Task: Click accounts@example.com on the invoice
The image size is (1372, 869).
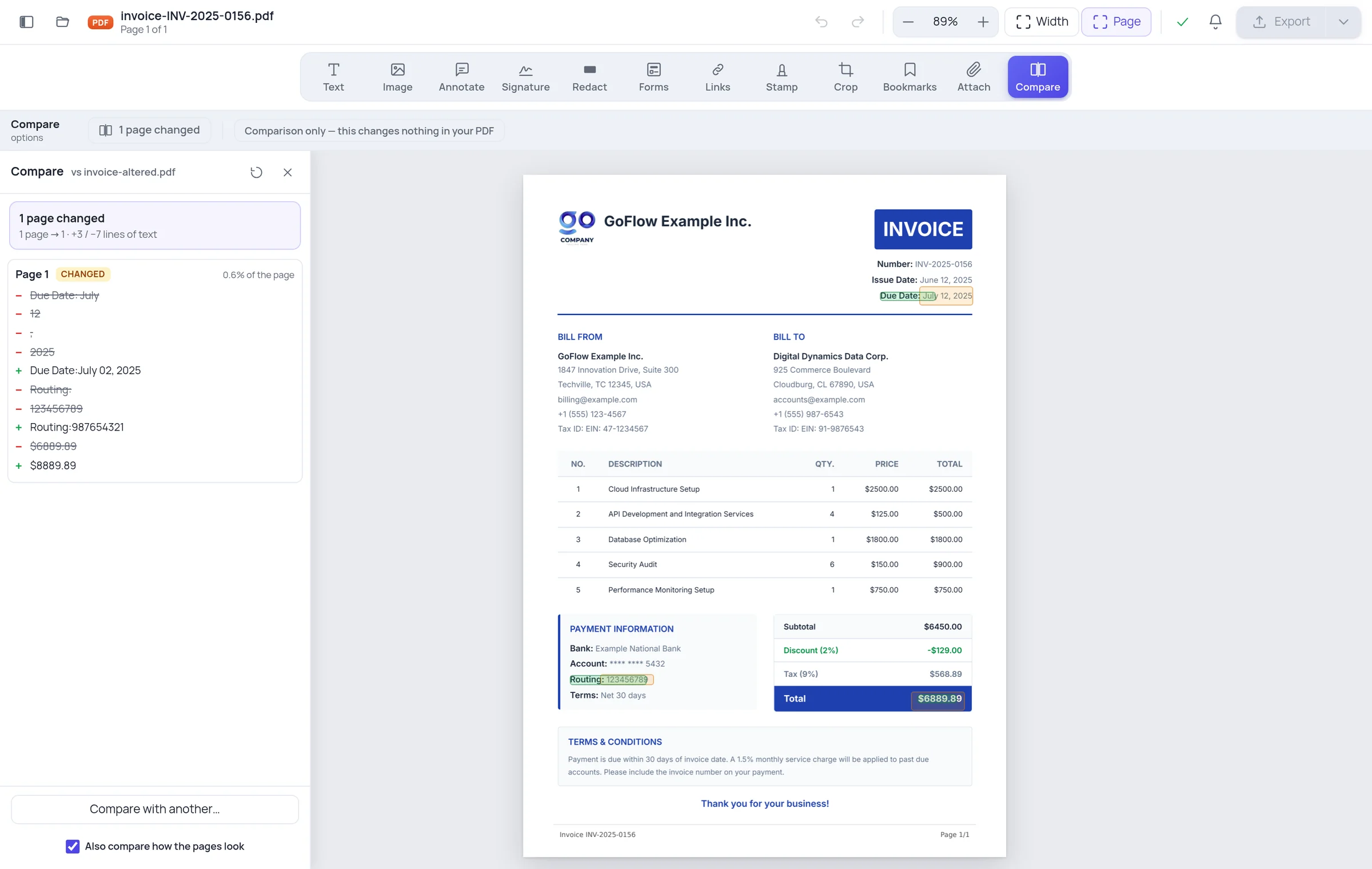Action: 819,400
